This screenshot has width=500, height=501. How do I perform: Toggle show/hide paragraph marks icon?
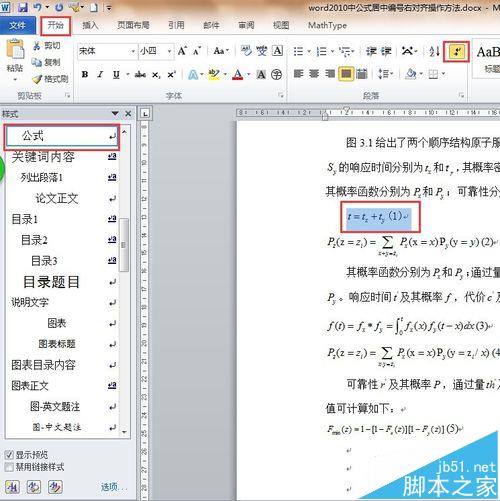coord(456,52)
